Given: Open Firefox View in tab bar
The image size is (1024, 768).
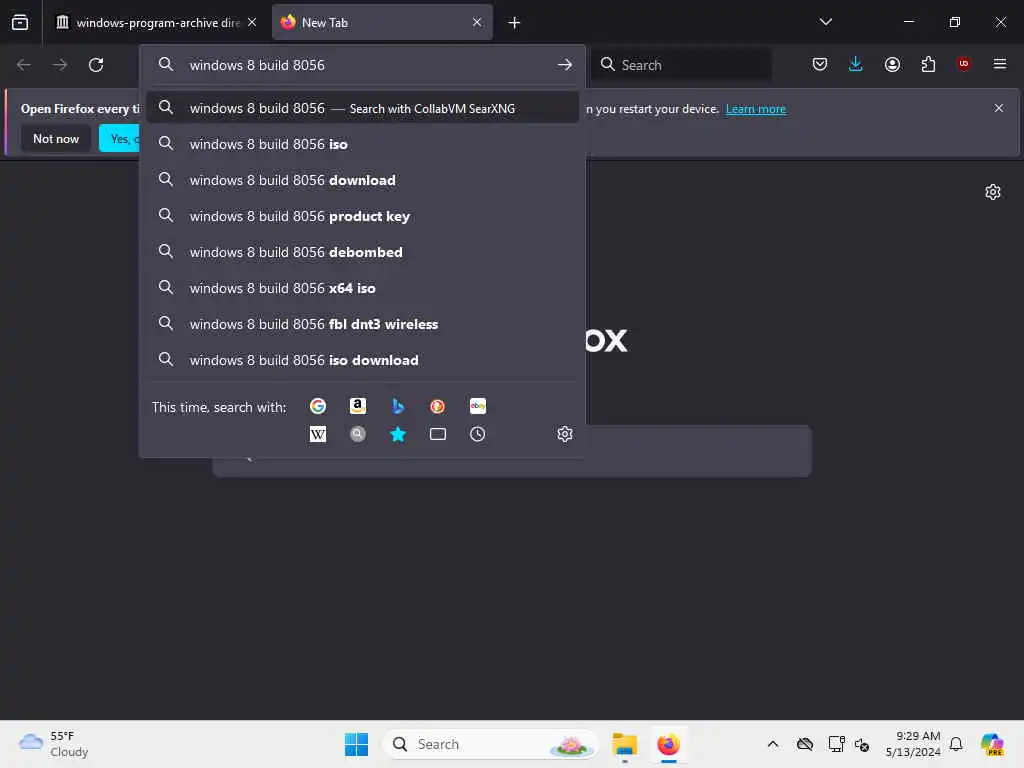Looking at the screenshot, I should [20, 22].
